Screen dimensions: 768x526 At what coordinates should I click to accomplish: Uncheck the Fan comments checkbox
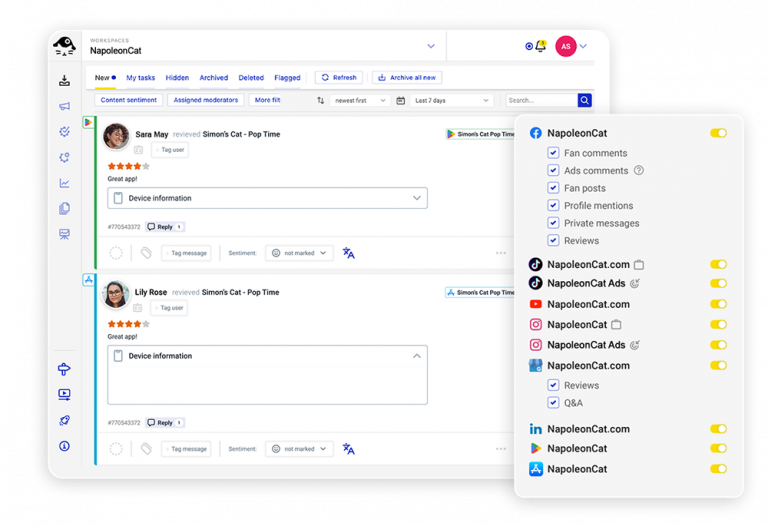tap(553, 153)
